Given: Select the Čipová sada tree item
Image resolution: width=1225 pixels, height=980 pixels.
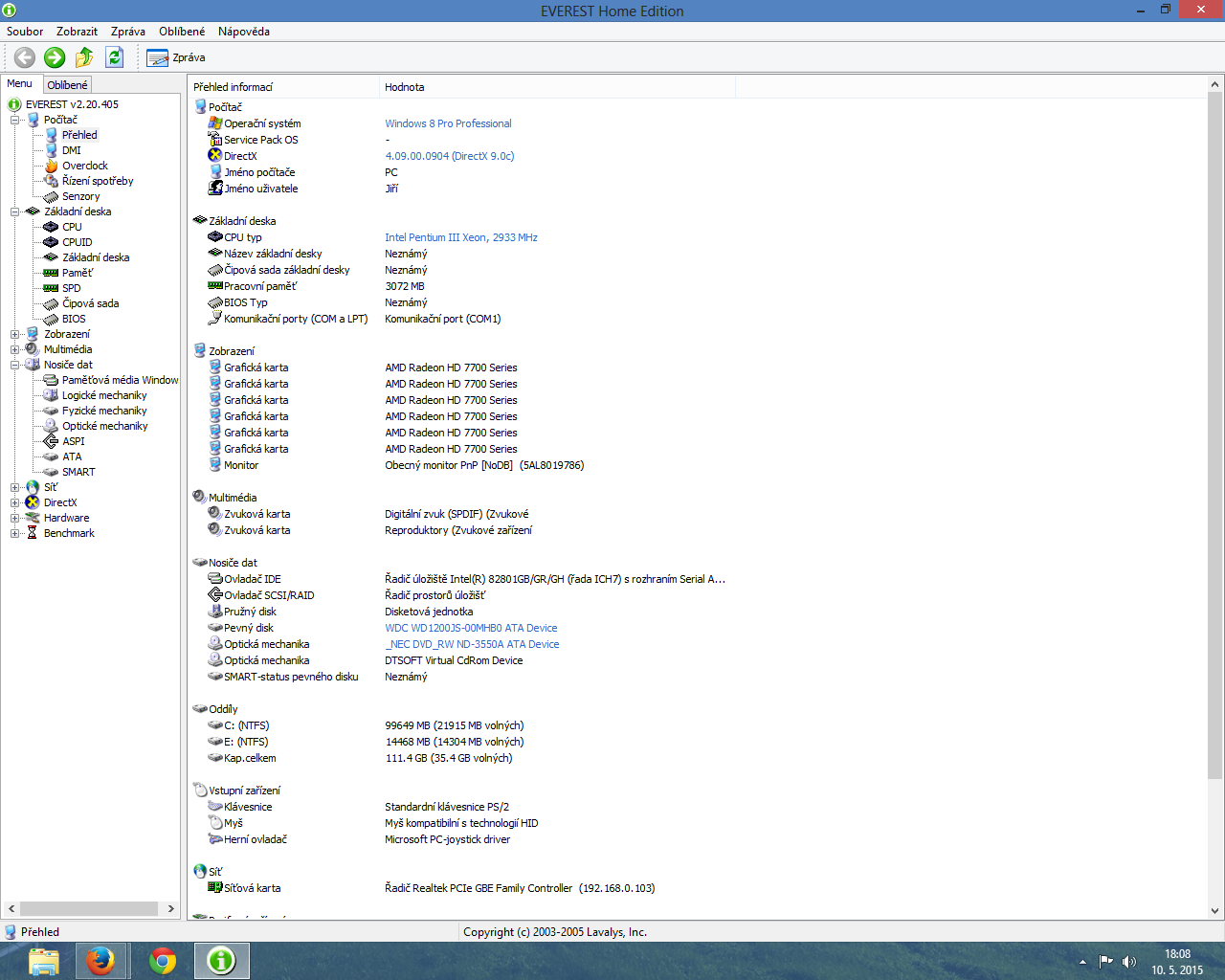Looking at the screenshot, I should click(91, 303).
